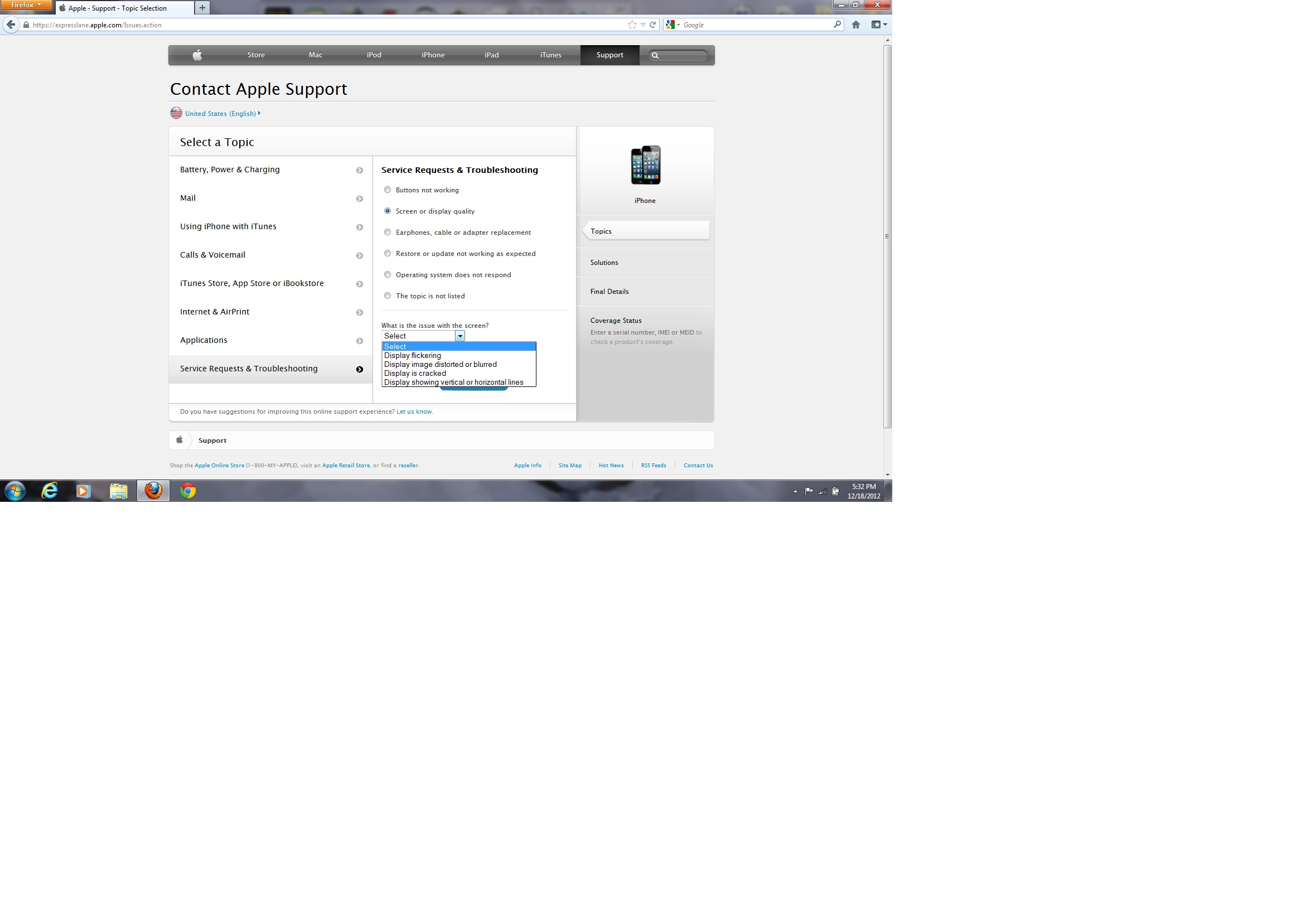Open the Support navigation tab

pos(609,55)
